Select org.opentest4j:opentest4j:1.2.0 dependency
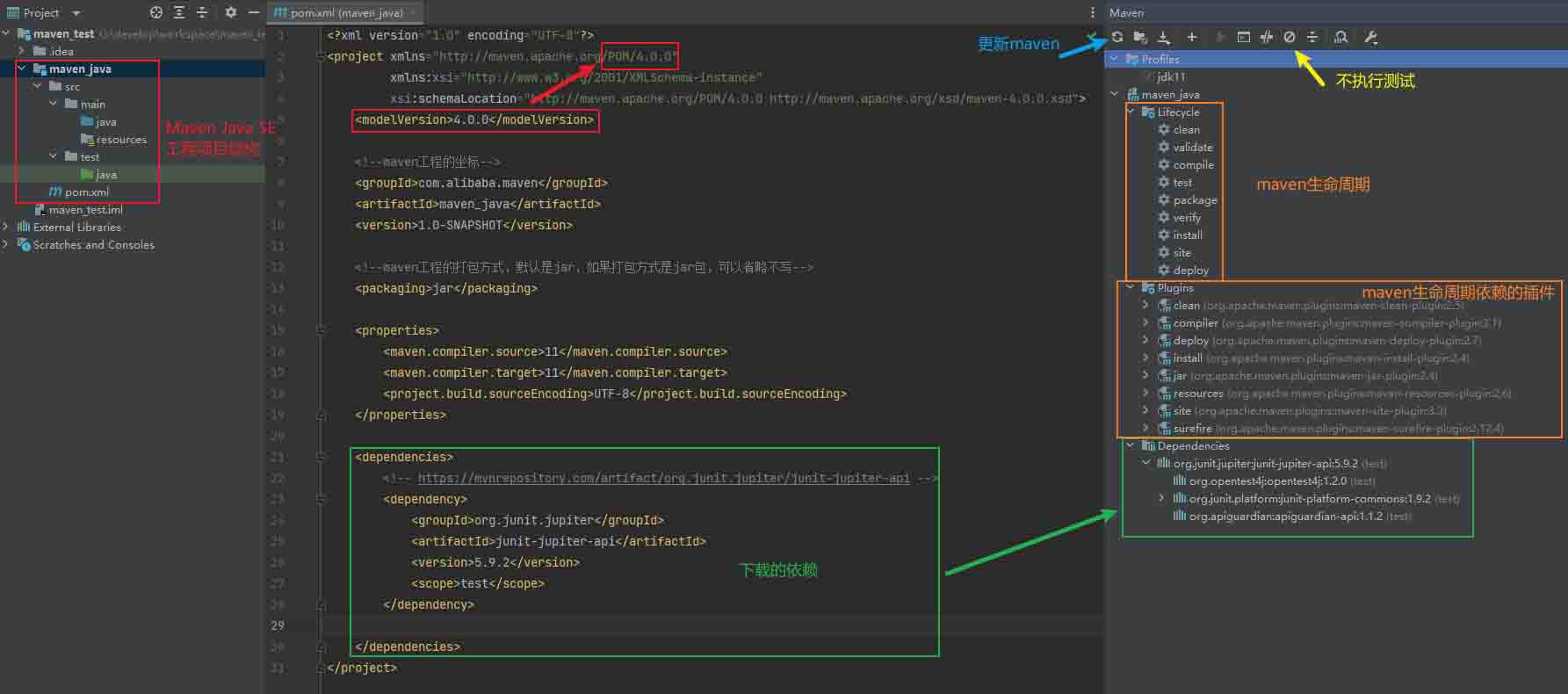The height and width of the screenshot is (694, 1568). point(1275,481)
